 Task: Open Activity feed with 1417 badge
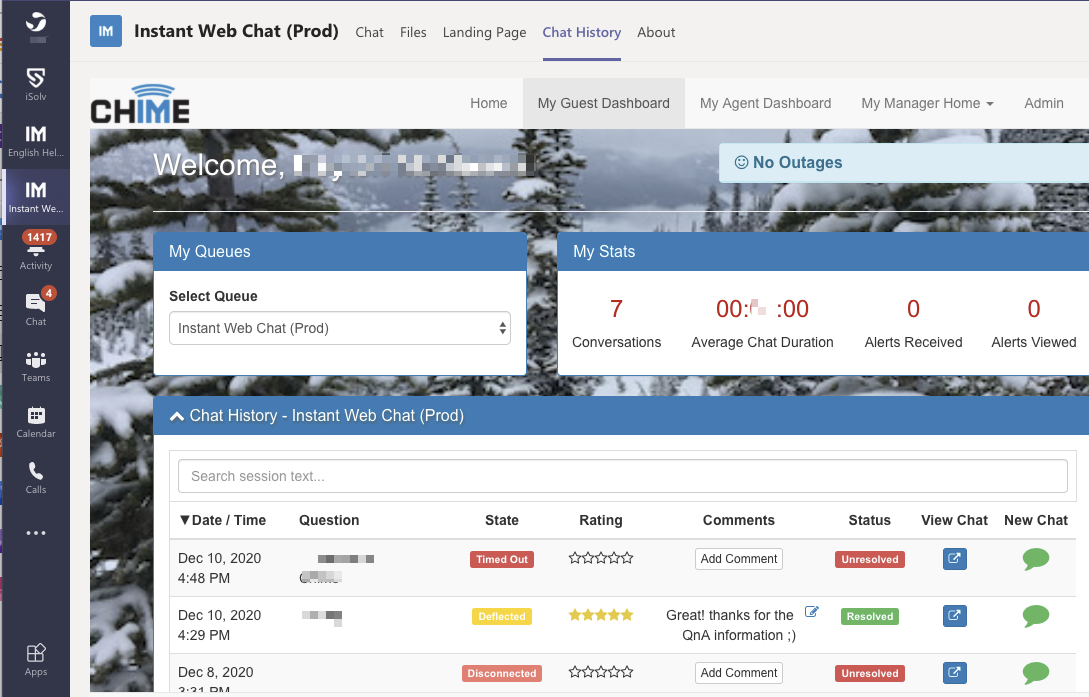[35, 251]
